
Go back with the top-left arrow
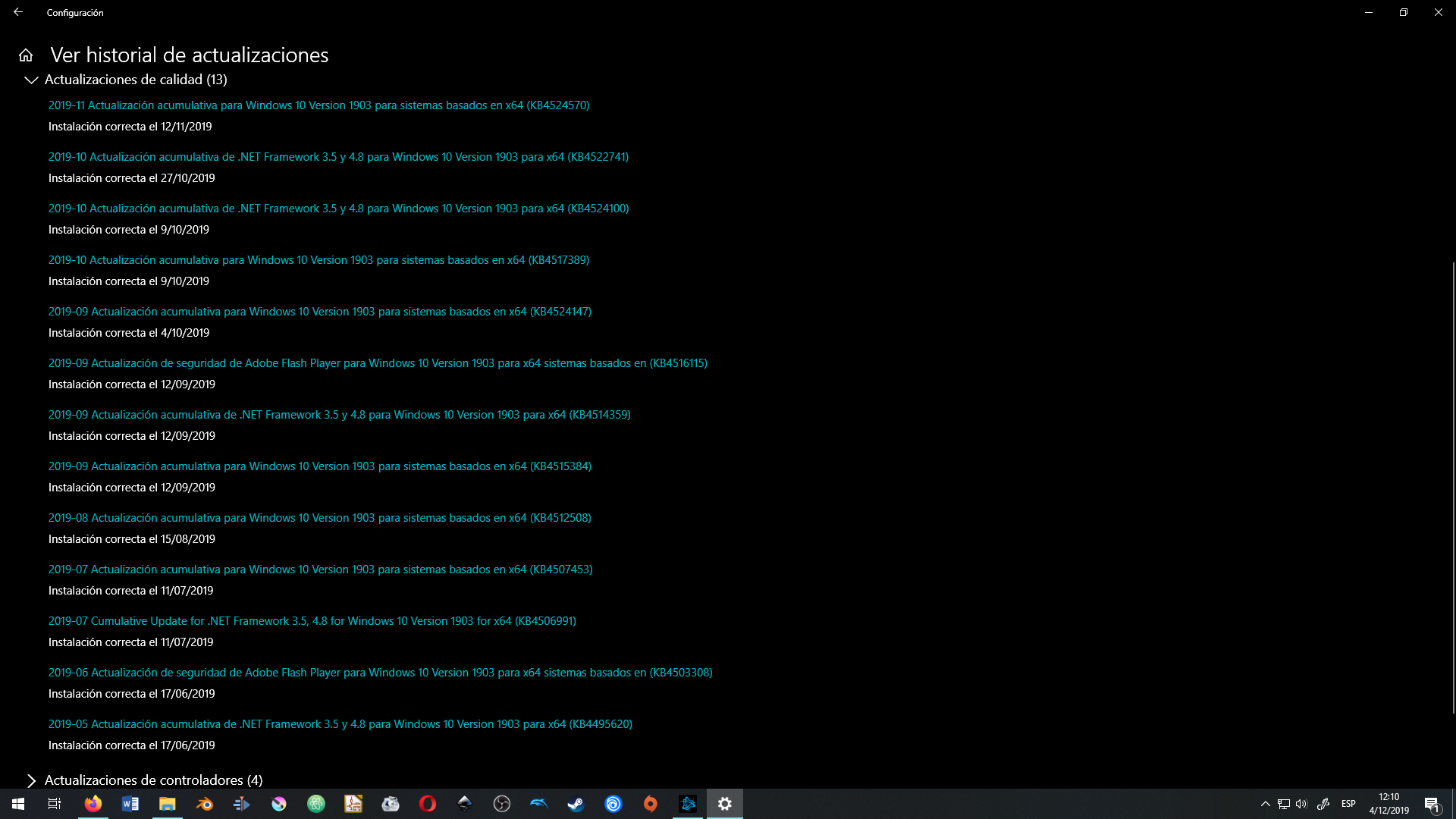coord(18,12)
